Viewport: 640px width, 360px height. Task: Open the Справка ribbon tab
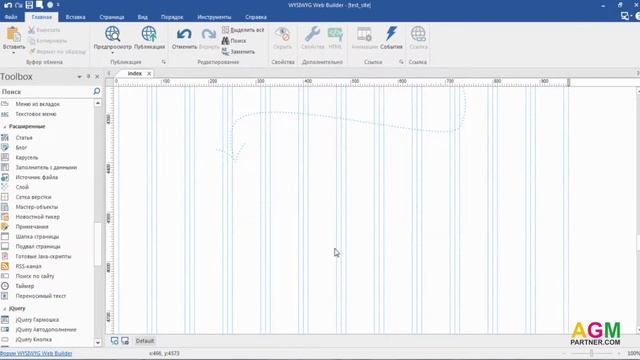(256, 17)
